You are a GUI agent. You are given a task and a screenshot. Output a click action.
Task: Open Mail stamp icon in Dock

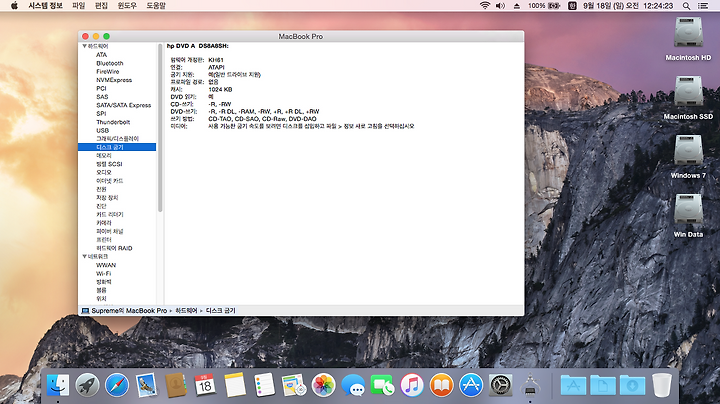[x=146, y=385]
